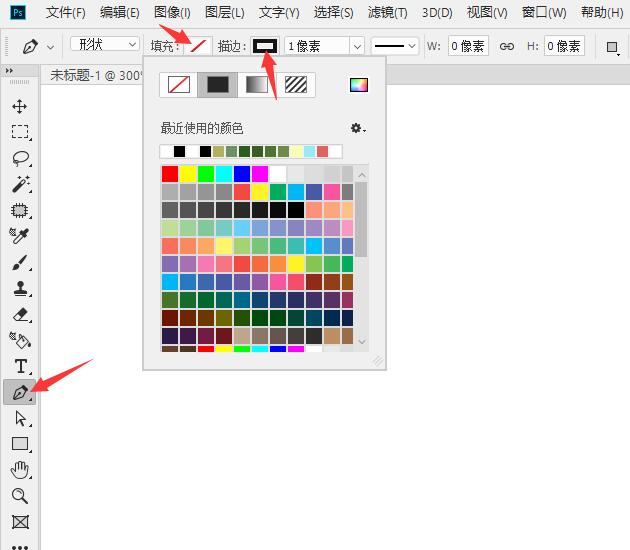
Task: Choose the Gradient fill type
Action: click(257, 85)
